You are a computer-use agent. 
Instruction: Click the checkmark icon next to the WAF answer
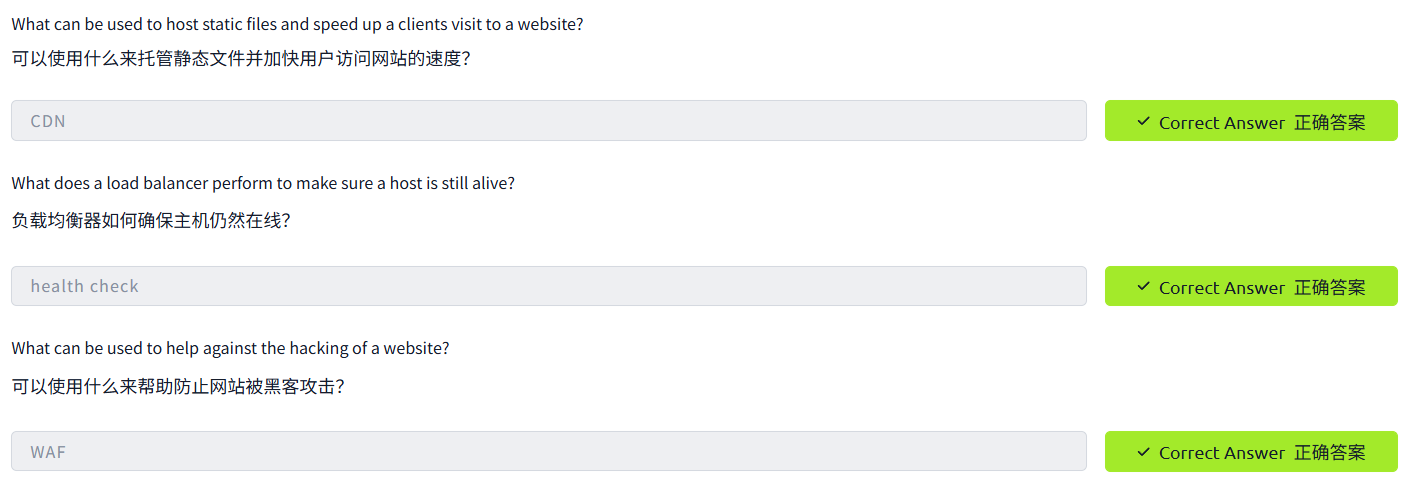click(x=1143, y=452)
